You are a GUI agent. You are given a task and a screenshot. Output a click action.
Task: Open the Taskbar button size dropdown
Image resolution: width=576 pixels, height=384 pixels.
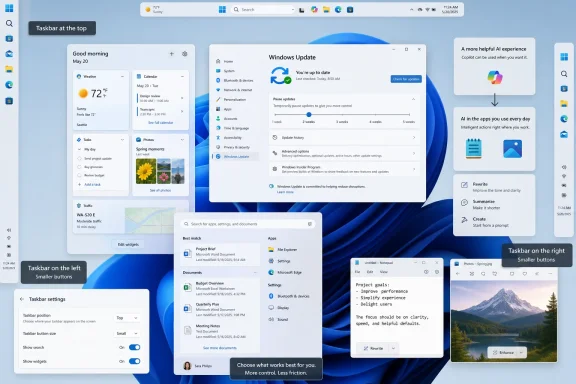click(x=127, y=333)
